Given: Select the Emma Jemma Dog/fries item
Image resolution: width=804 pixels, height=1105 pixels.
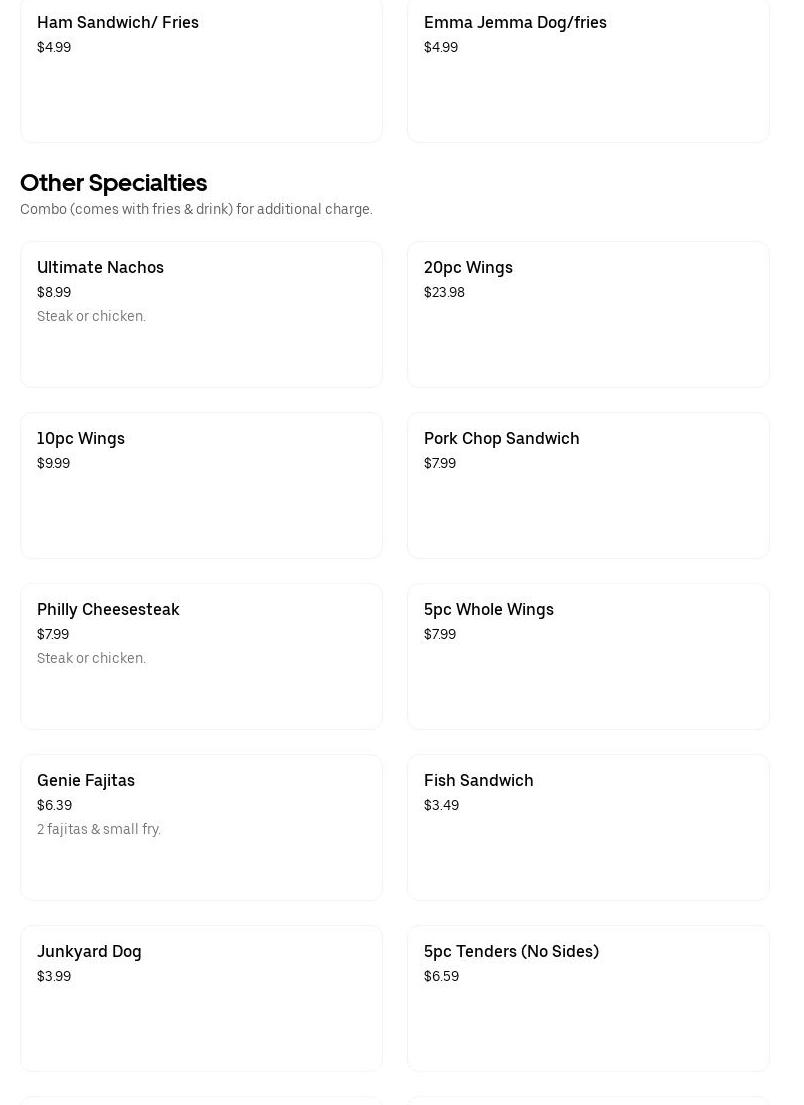Looking at the screenshot, I should coord(588,70).
